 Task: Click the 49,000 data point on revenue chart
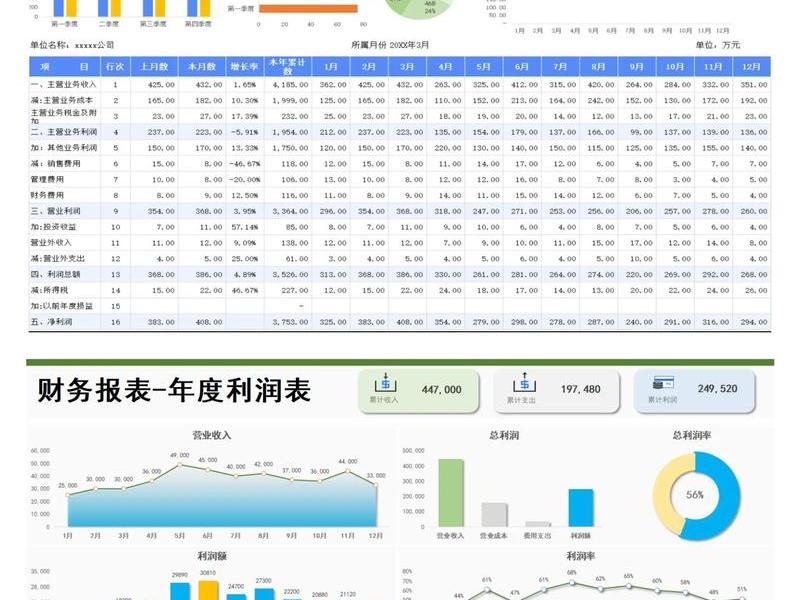coord(179,465)
